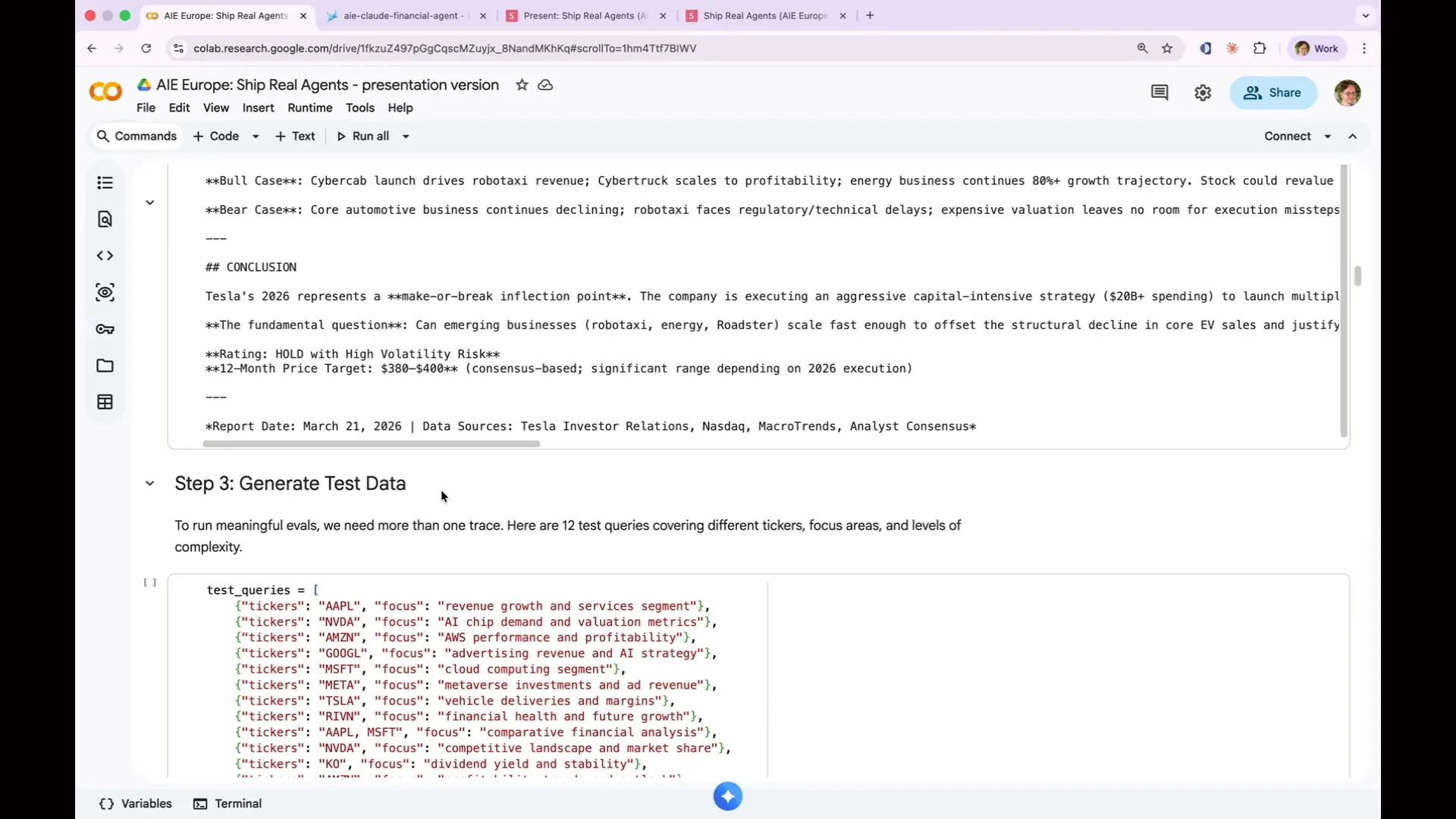This screenshot has width=1456, height=819.
Task: Open the files folder panel
Action: point(105,366)
